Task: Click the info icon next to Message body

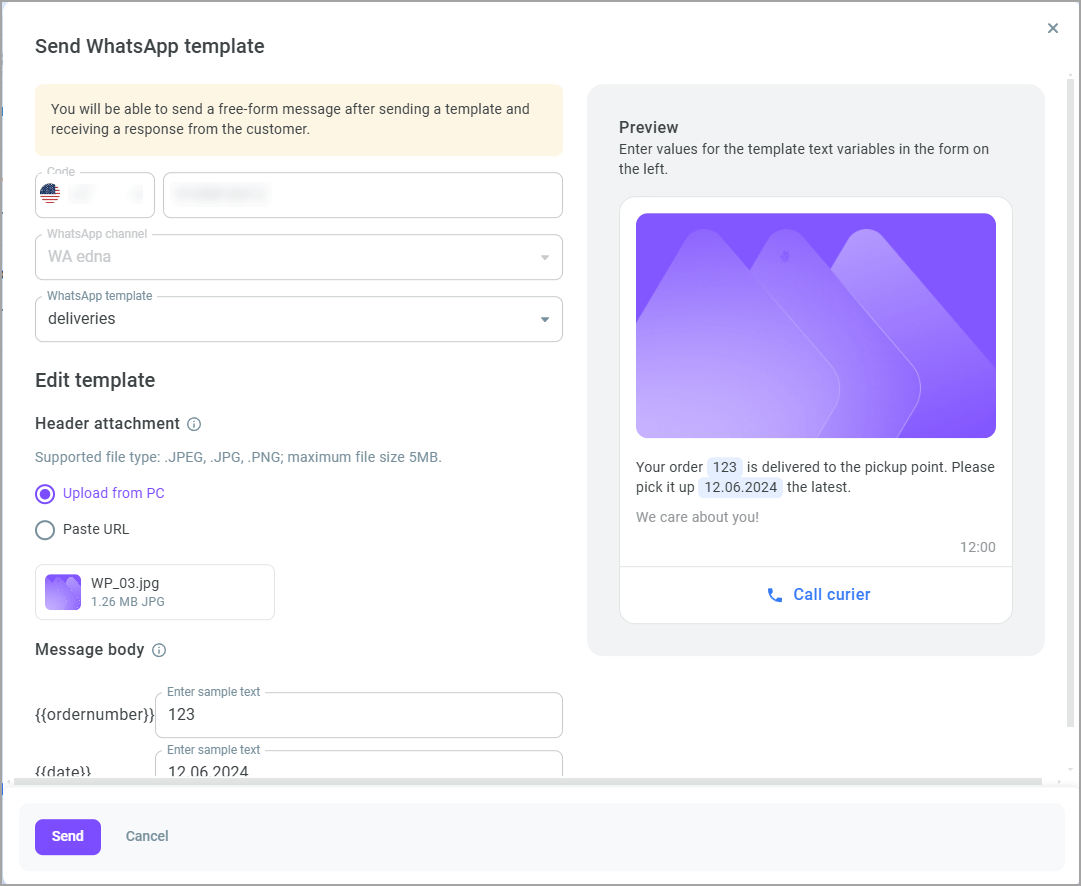Action: [x=159, y=650]
